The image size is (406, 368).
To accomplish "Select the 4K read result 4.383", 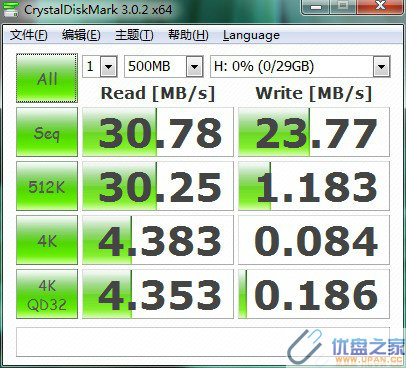I will [x=158, y=240].
